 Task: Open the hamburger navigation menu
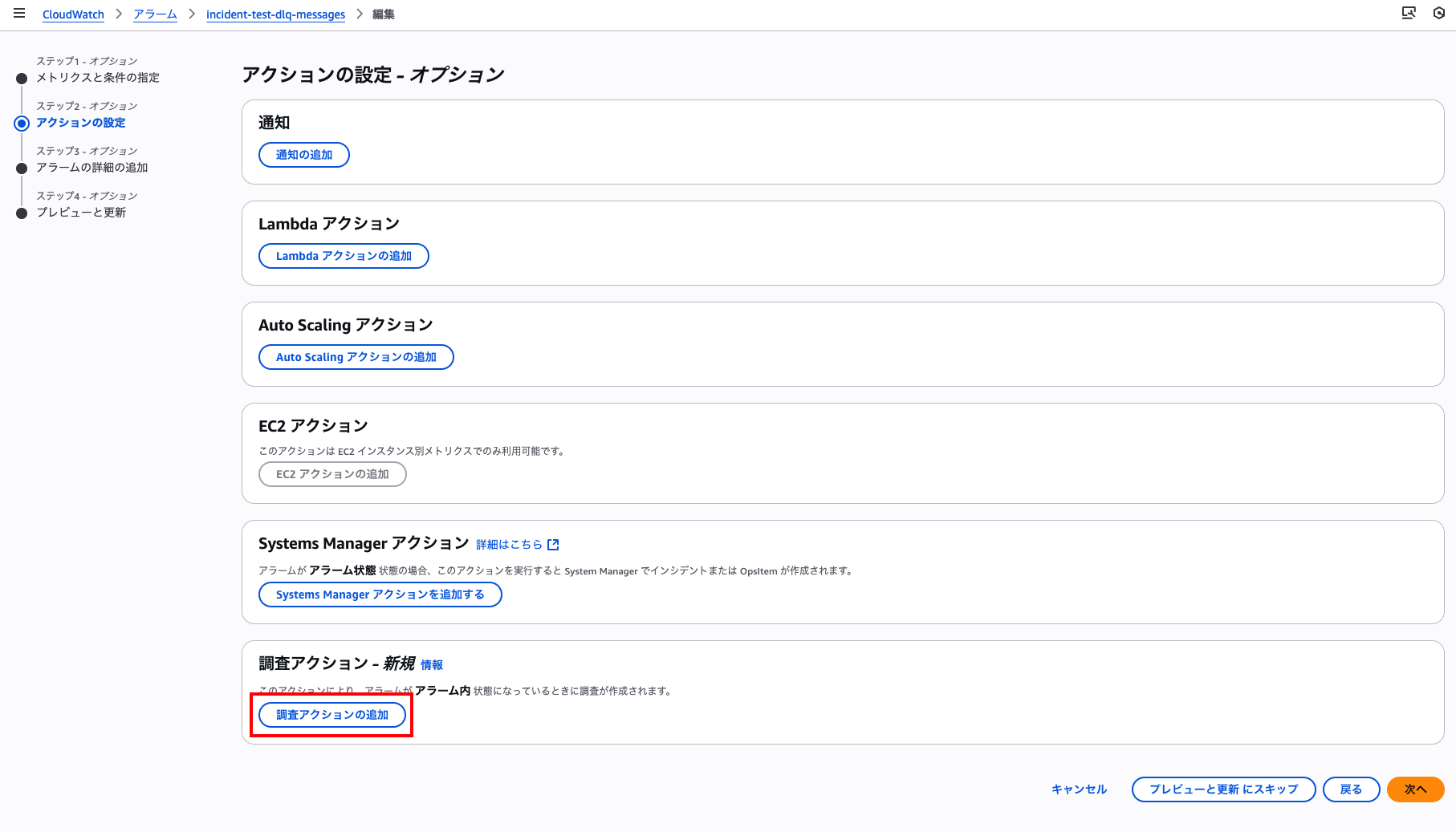[19, 14]
